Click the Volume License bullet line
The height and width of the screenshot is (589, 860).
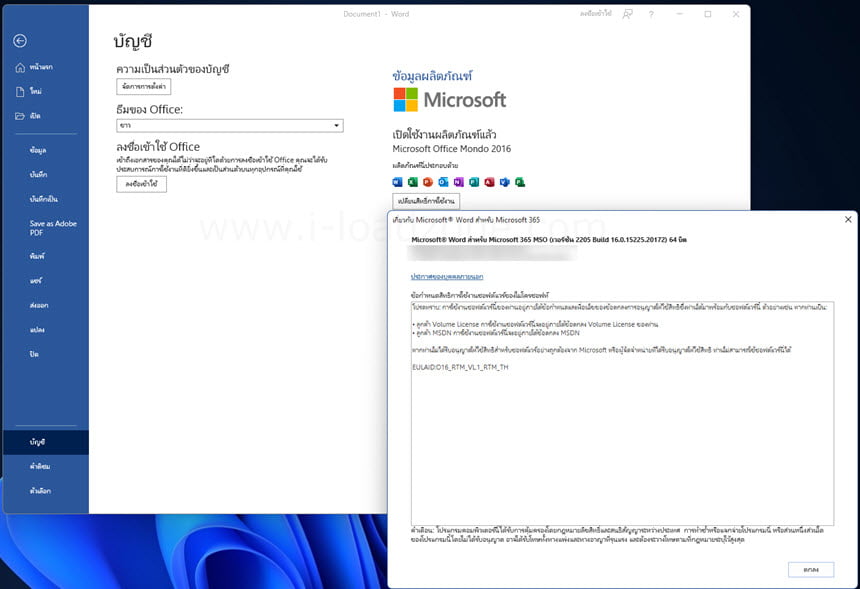pos(535,324)
